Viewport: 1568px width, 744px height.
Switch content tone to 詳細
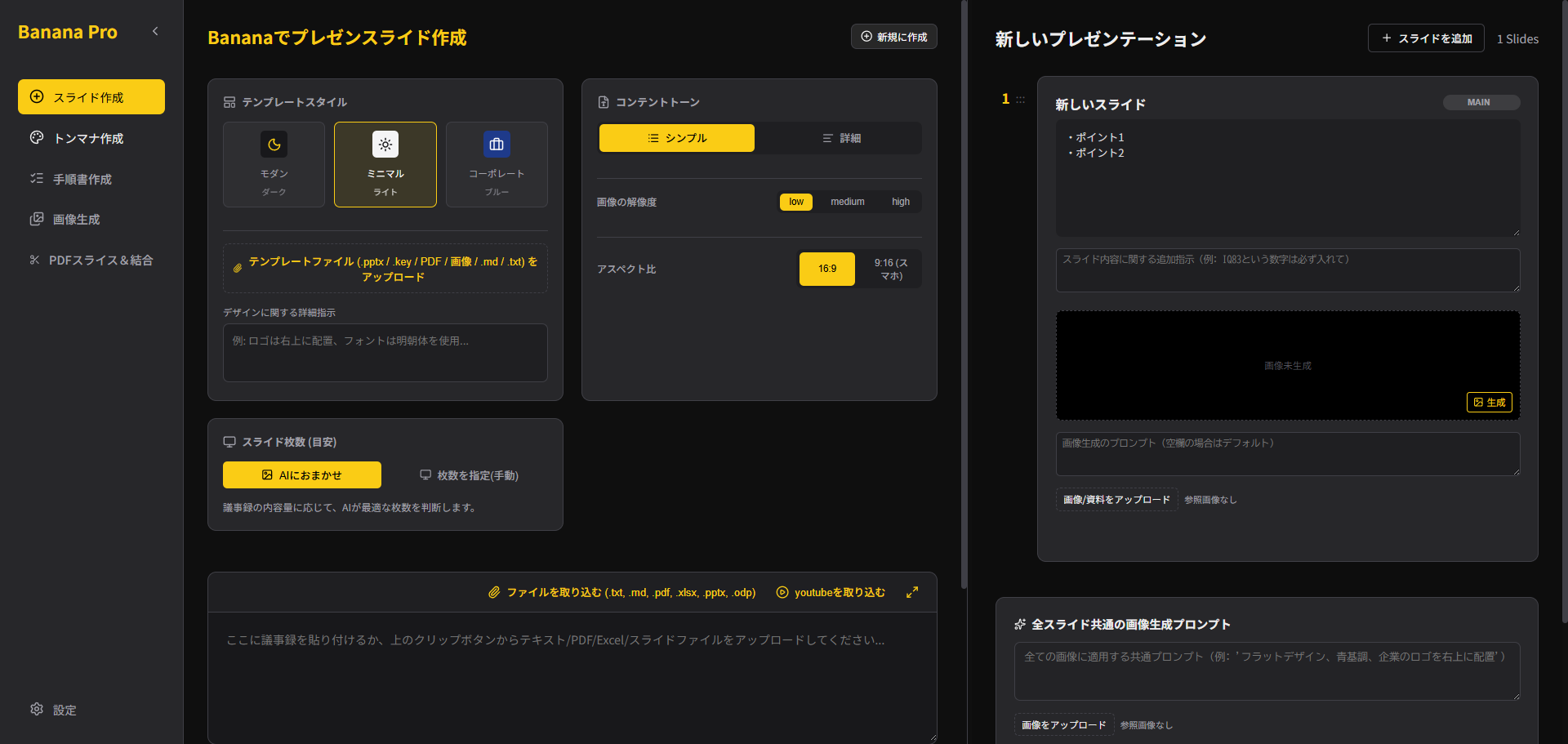tap(841, 138)
